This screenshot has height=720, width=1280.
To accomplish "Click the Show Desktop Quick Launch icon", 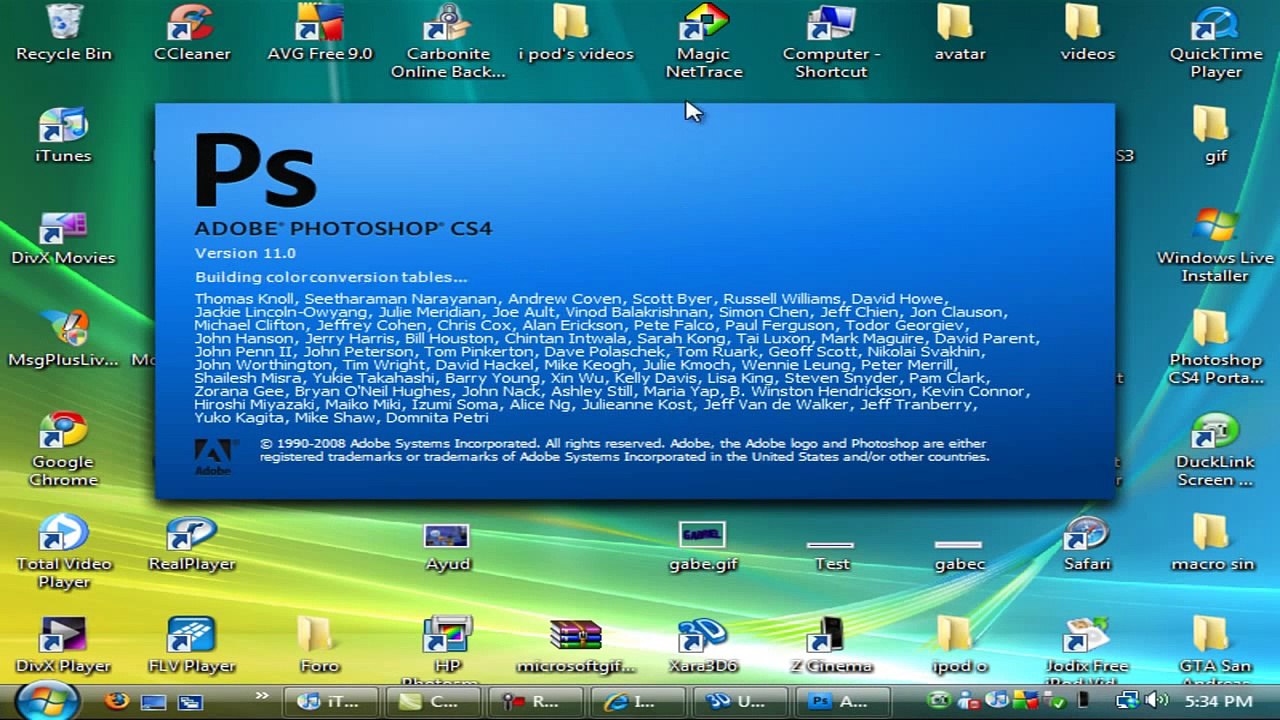I will pyautogui.click(x=153, y=701).
